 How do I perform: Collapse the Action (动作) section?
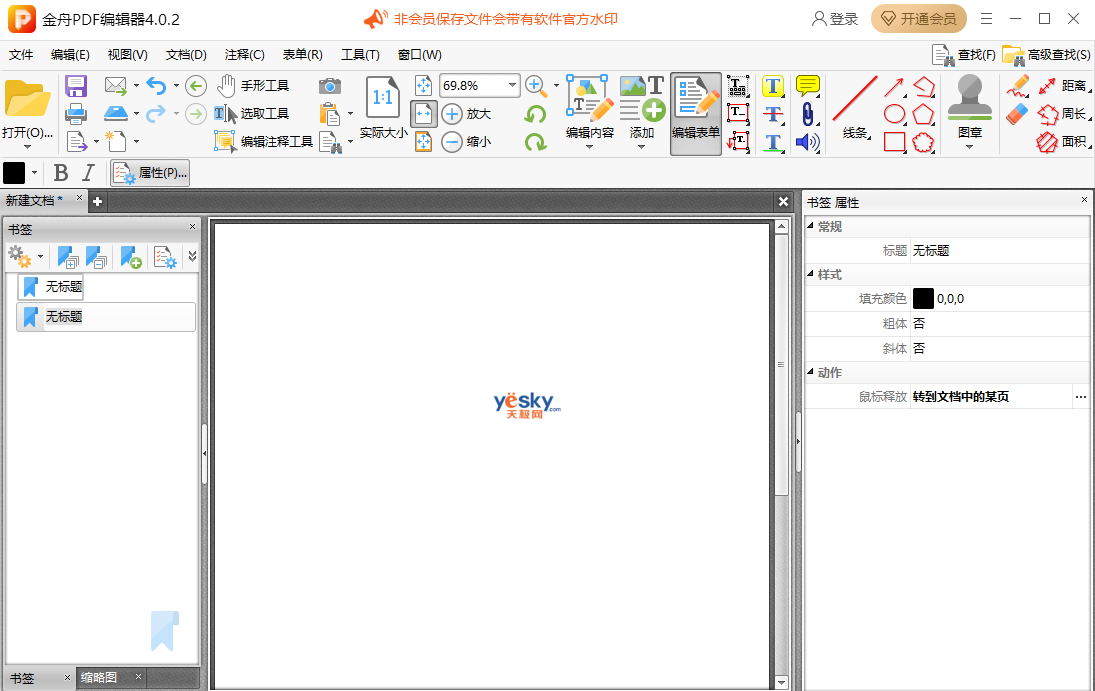pos(811,372)
